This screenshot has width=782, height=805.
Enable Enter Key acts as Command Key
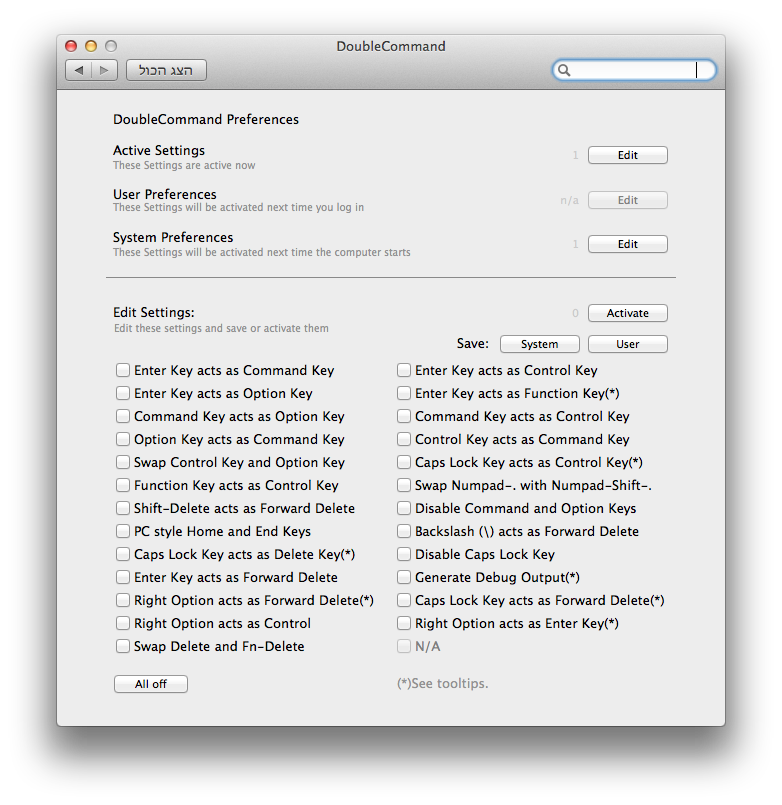tap(123, 370)
